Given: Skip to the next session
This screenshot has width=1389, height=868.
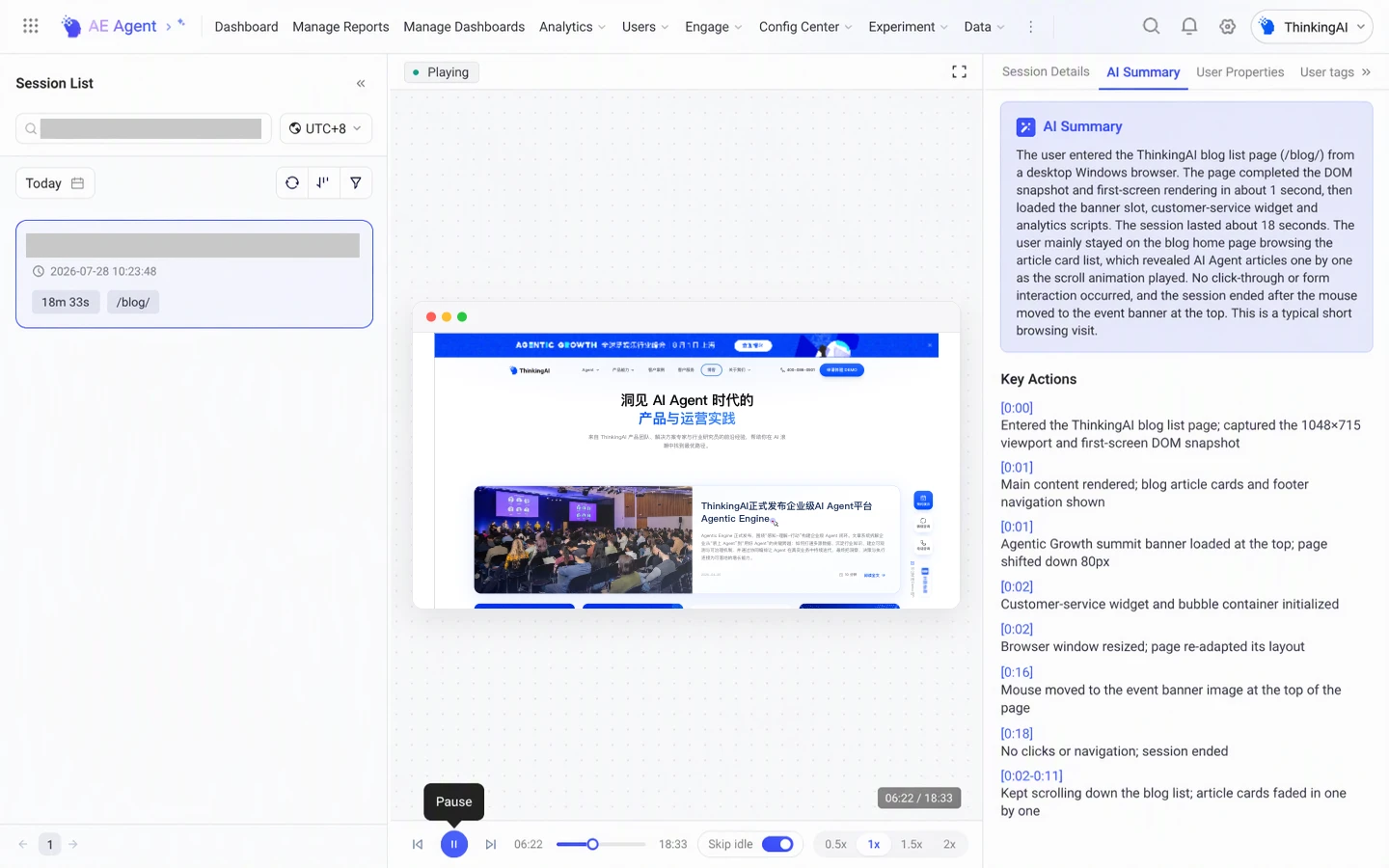Looking at the screenshot, I should point(490,844).
